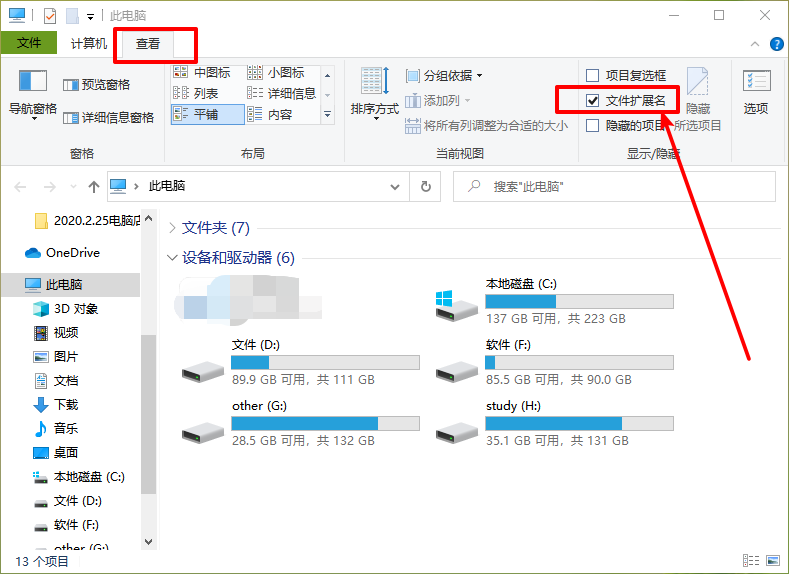Select Content (内容) layout
The image size is (789, 574).
coord(270,114)
